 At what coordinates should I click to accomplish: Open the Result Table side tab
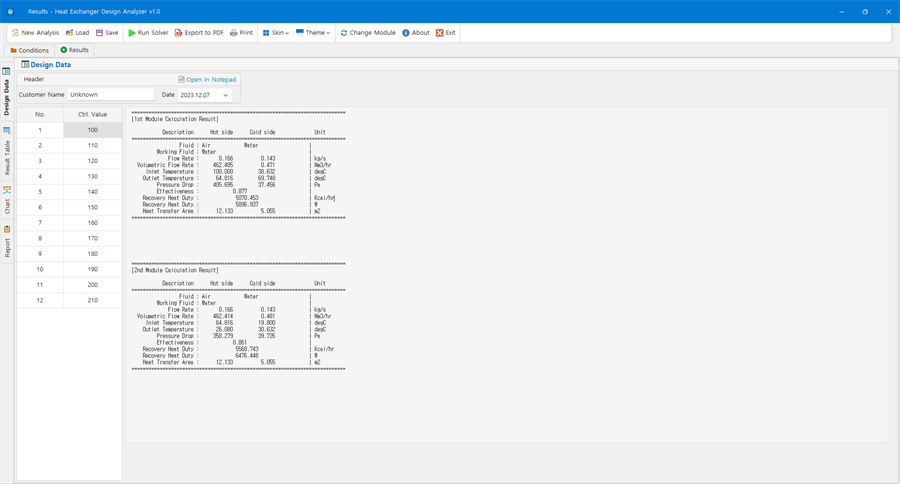(x=7, y=151)
